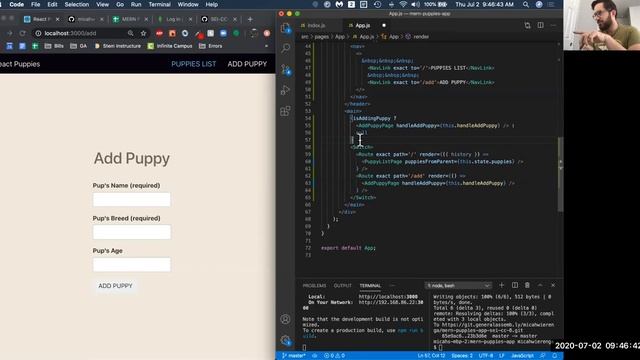Screen dimensions: 640x360
Task: Add a new terminal with the plus icon
Action: click(x=502, y=285)
